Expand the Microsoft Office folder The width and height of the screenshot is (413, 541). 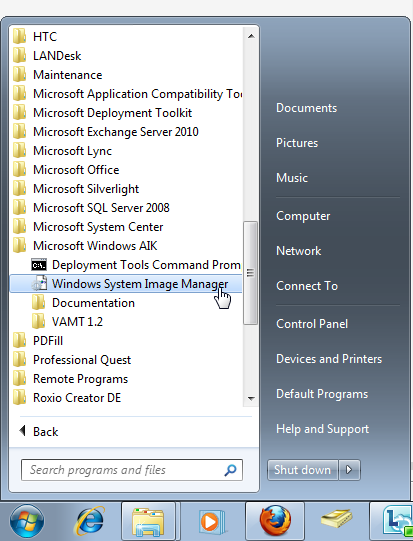[126, 169]
